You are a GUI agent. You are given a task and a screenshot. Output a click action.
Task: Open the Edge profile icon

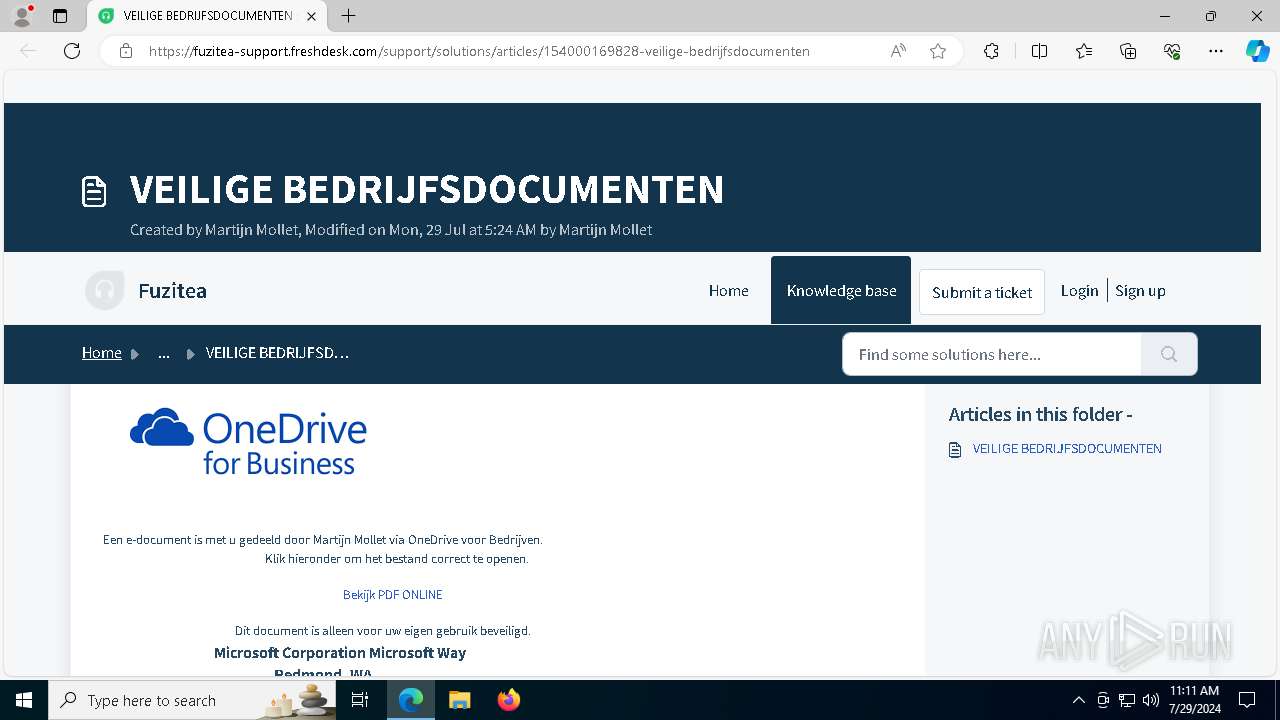click(21, 16)
